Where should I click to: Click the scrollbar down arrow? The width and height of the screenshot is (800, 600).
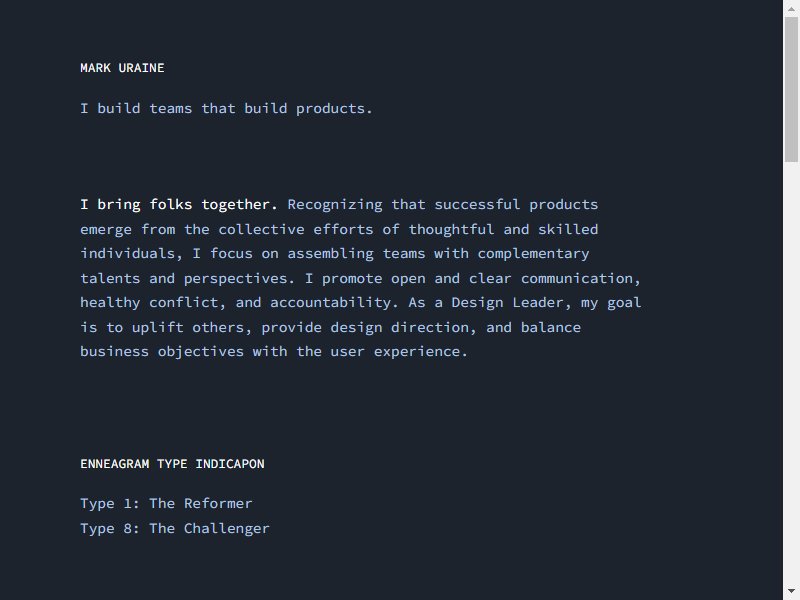click(x=791, y=591)
